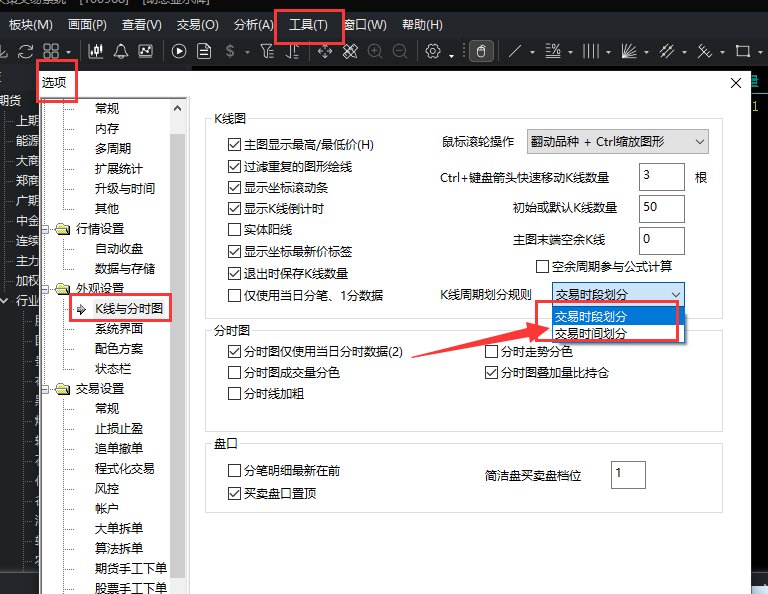Click the K线周期划分规则 combo box
Screen dimensions: 768x594
[x=618, y=294]
